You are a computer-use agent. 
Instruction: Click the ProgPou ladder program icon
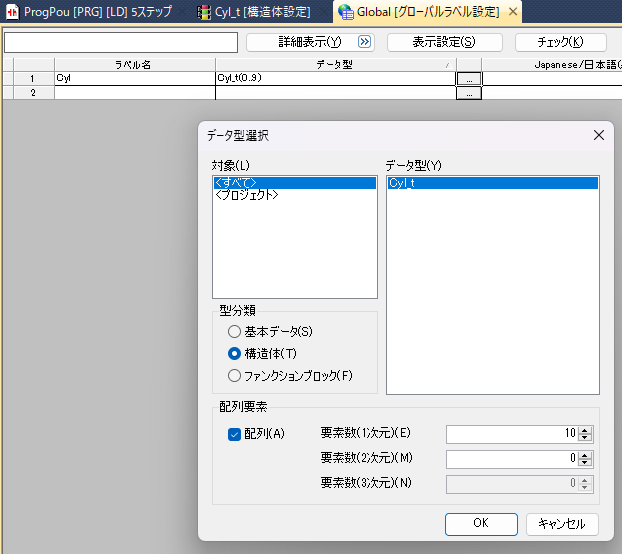(x=13, y=12)
